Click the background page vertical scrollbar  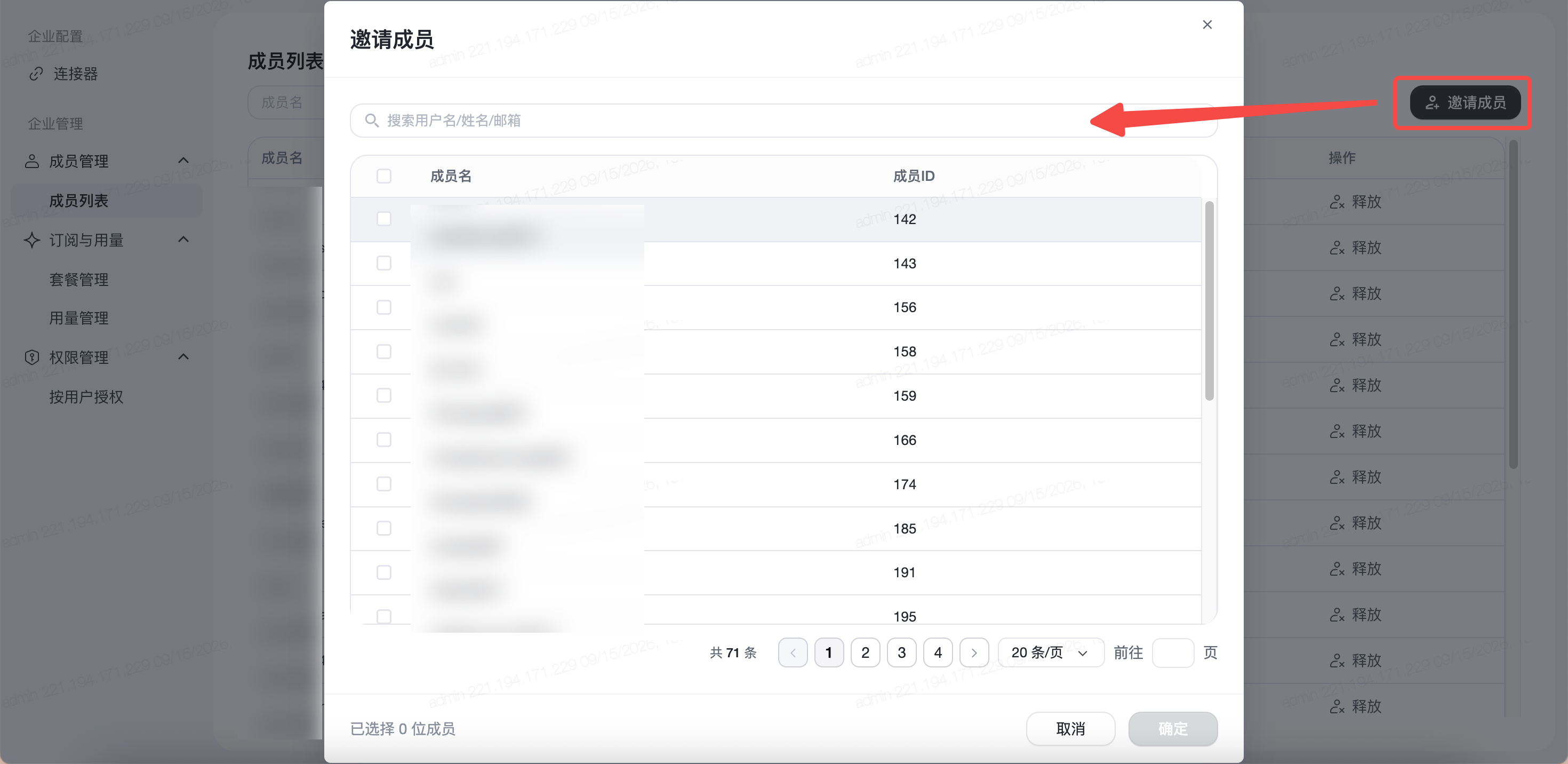[x=1513, y=305]
